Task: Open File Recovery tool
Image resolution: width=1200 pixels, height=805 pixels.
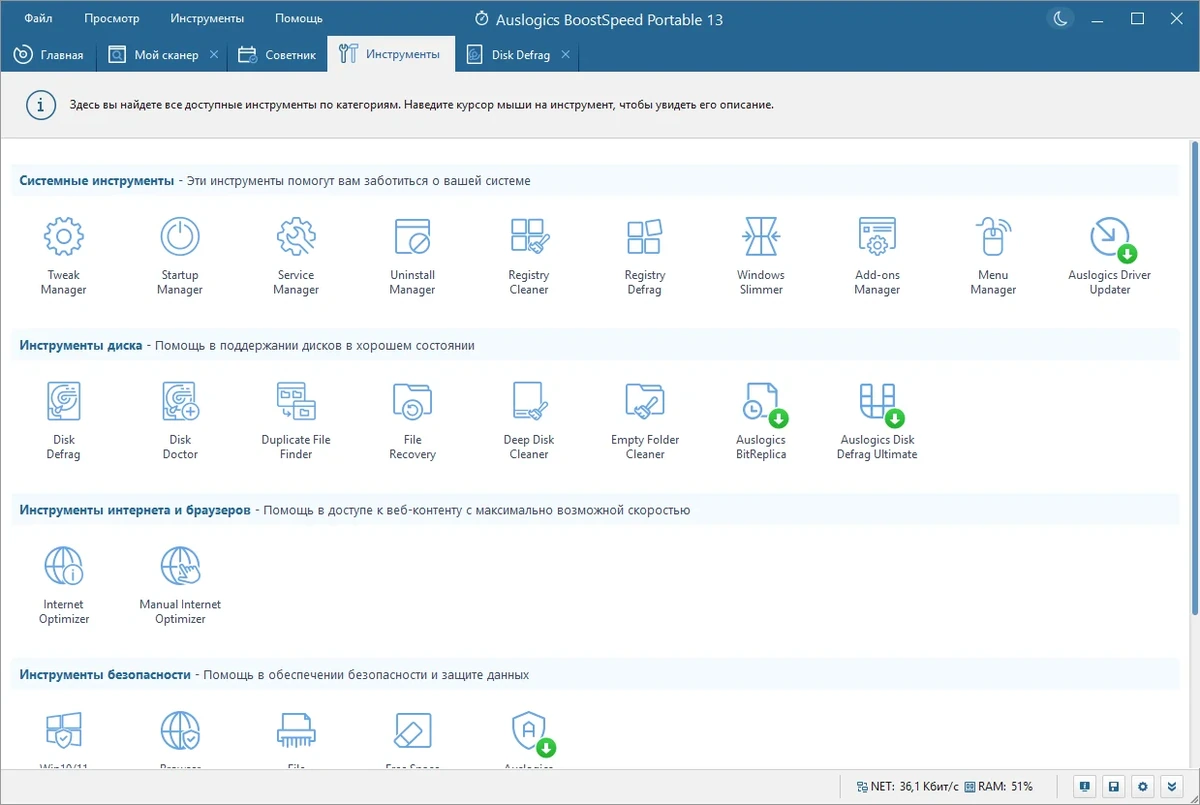Action: point(412,420)
